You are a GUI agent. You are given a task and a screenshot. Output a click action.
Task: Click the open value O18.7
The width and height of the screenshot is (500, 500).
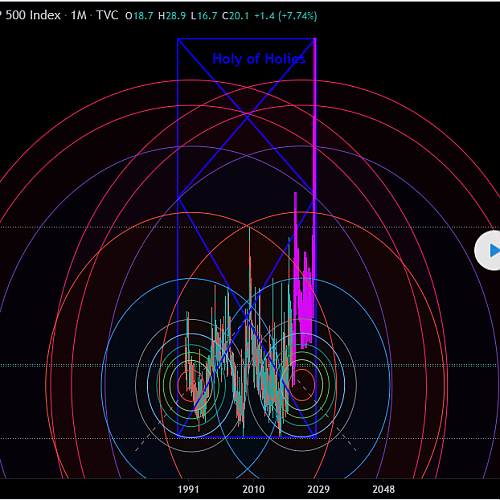139,16
